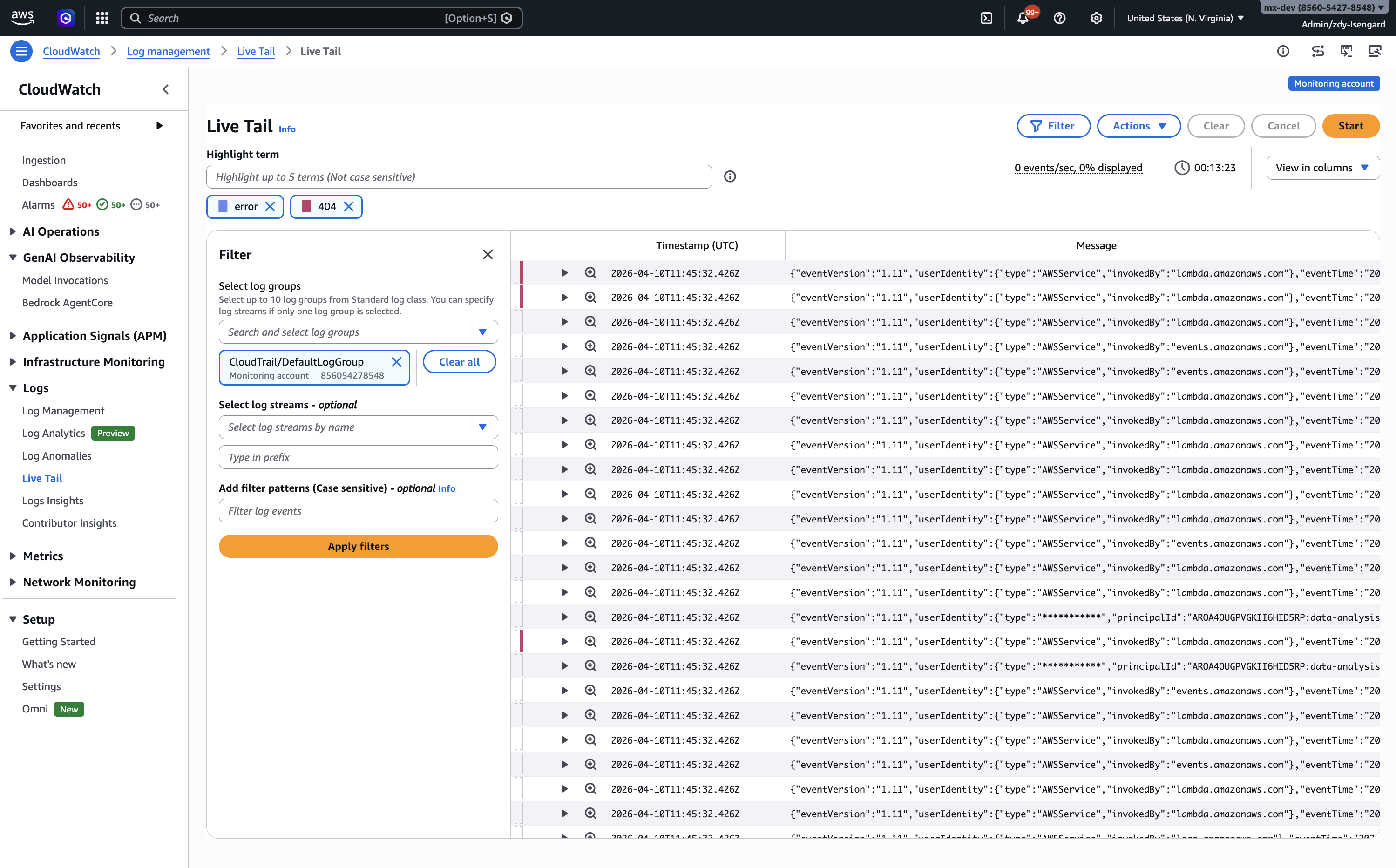This screenshot has height=868, width=1396.
Task: Open the info panel icon in breadcrumb bar
Action: (x=1283, y=51)
